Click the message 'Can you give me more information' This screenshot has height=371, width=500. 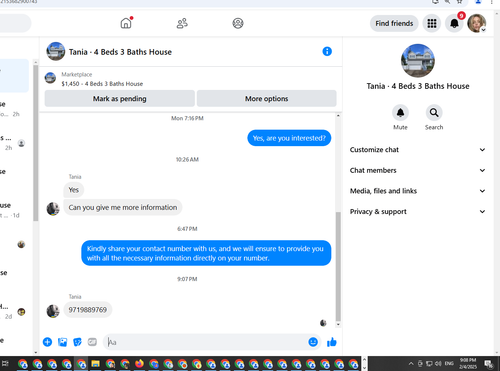(123, 207)
